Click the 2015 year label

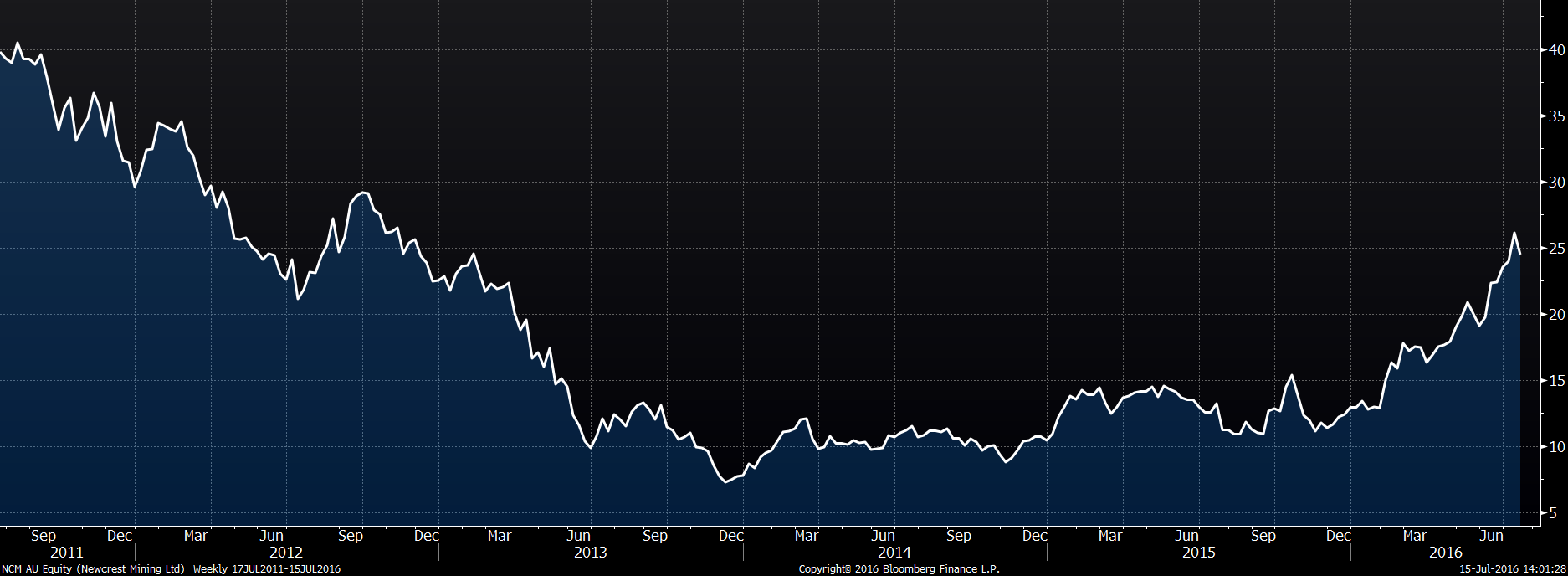point(1198,553)
